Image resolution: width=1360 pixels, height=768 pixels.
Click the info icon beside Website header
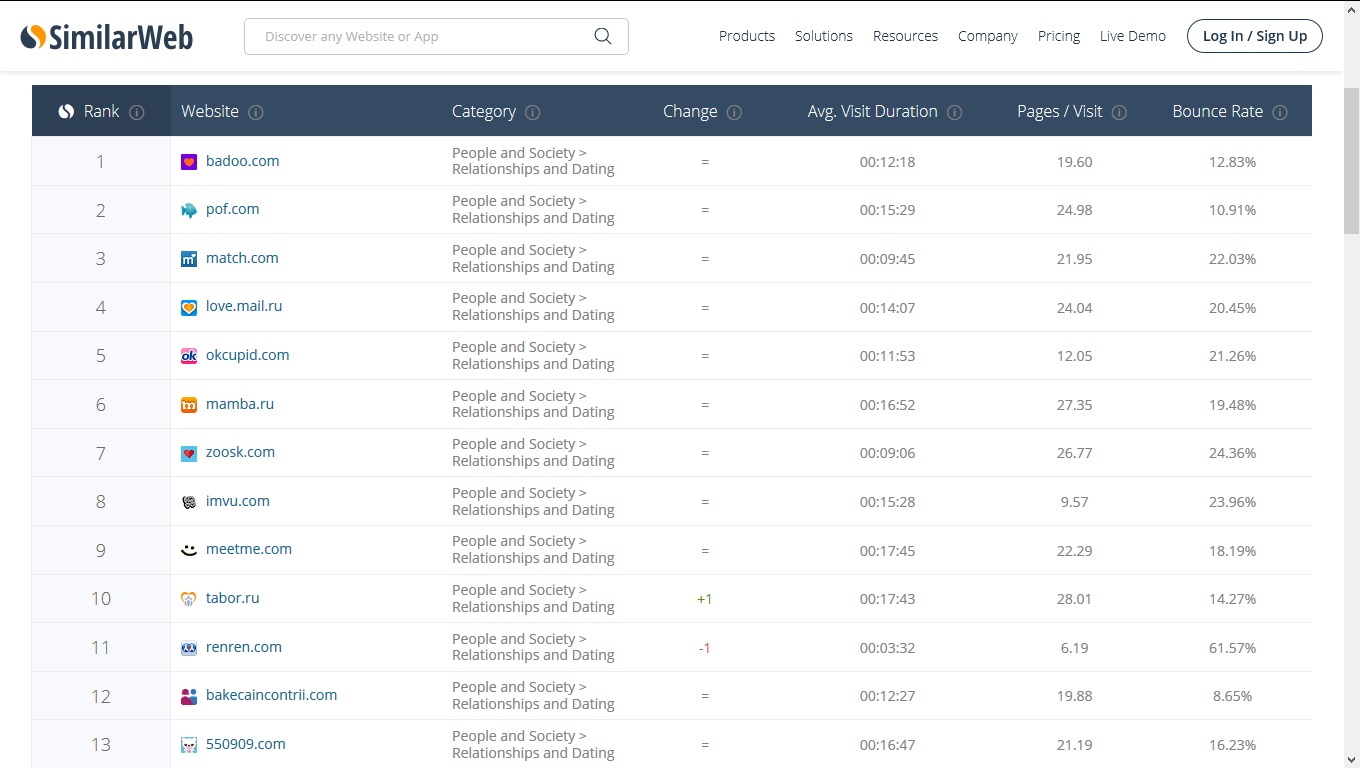[256, 112]
